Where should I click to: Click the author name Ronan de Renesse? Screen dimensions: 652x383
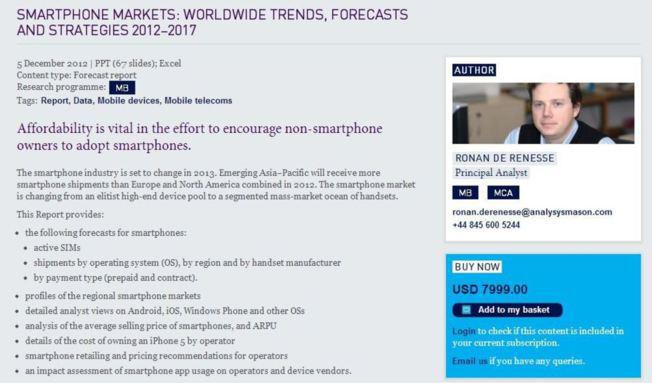[504, 158]
